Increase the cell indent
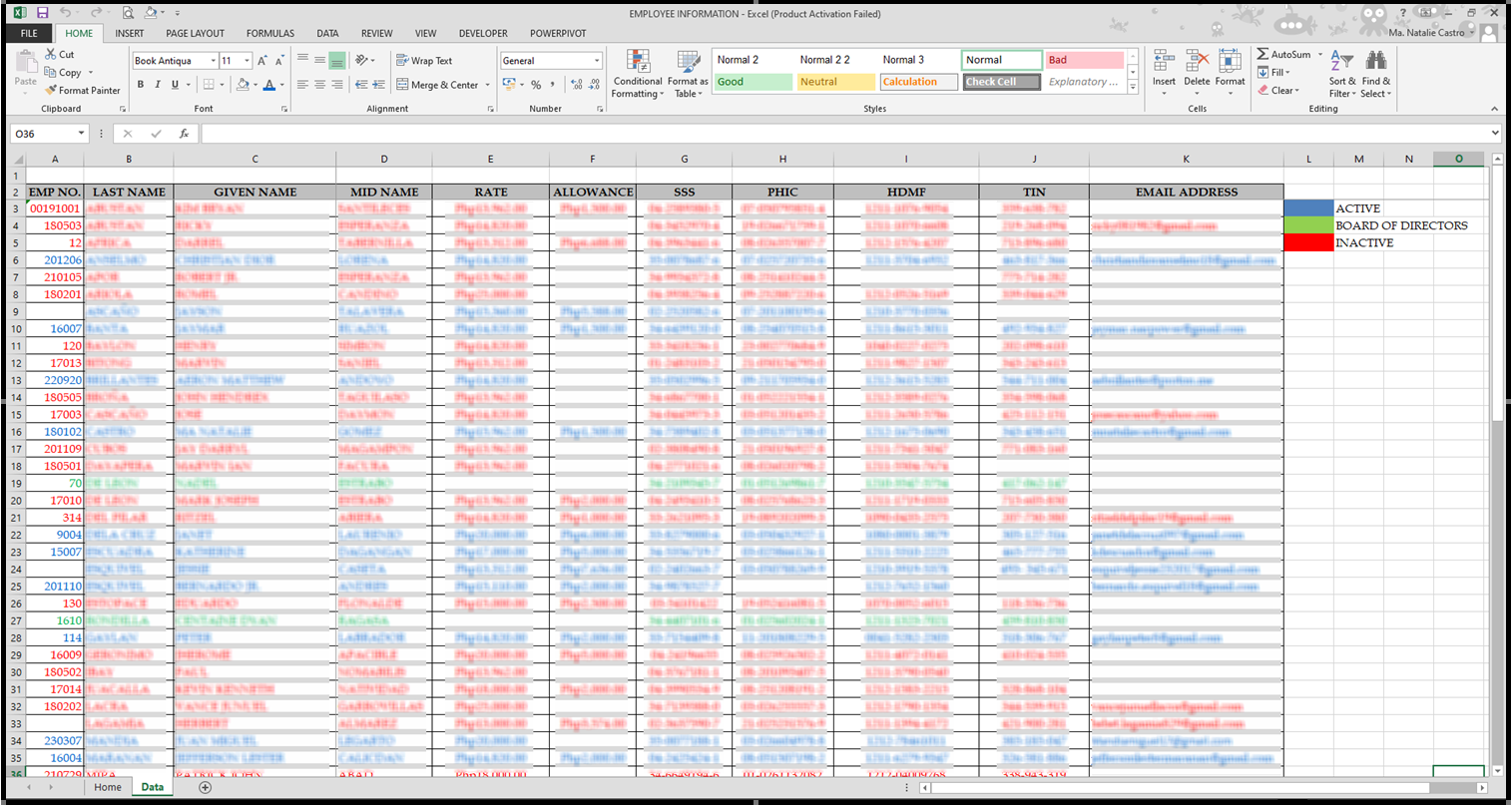The height and width of the screenshot is (805, 1512). (x=379, y=85)
